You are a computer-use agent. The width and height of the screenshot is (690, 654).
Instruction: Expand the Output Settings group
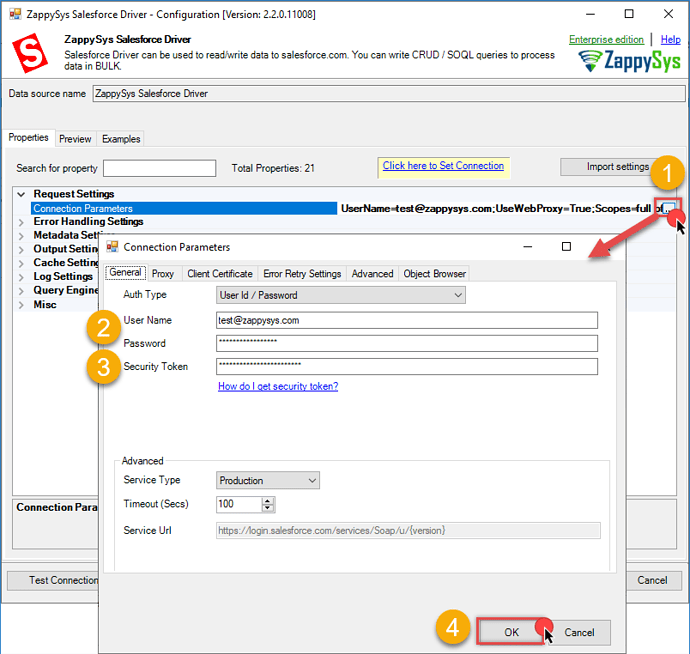(21, 250)
